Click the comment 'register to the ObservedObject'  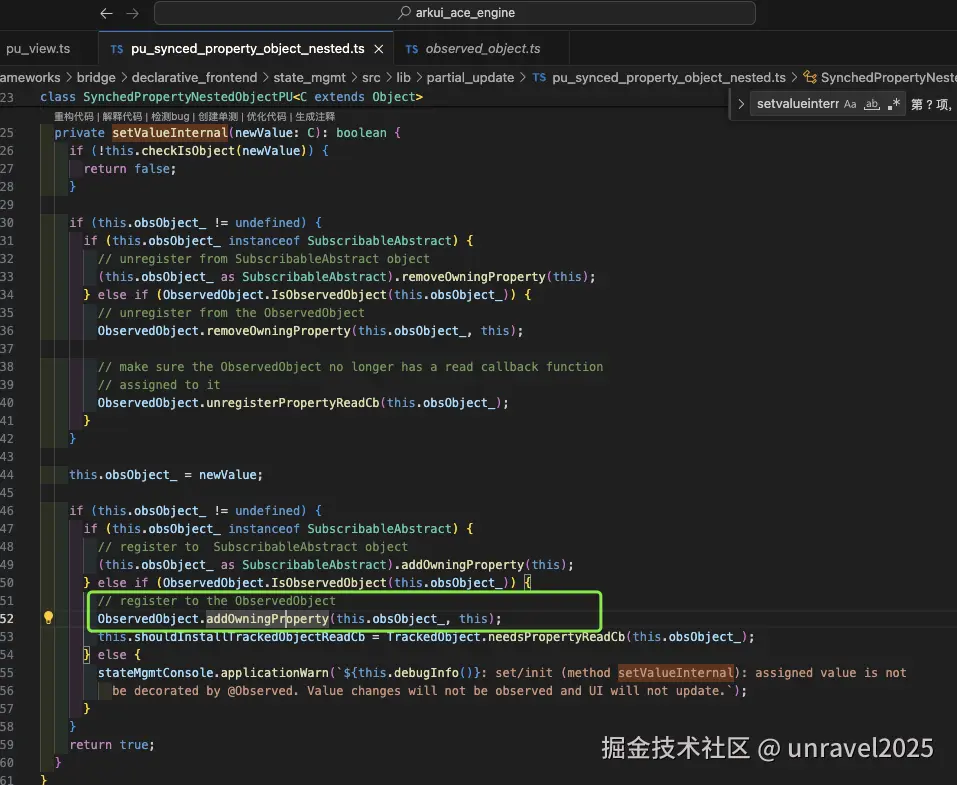(217, 601)
